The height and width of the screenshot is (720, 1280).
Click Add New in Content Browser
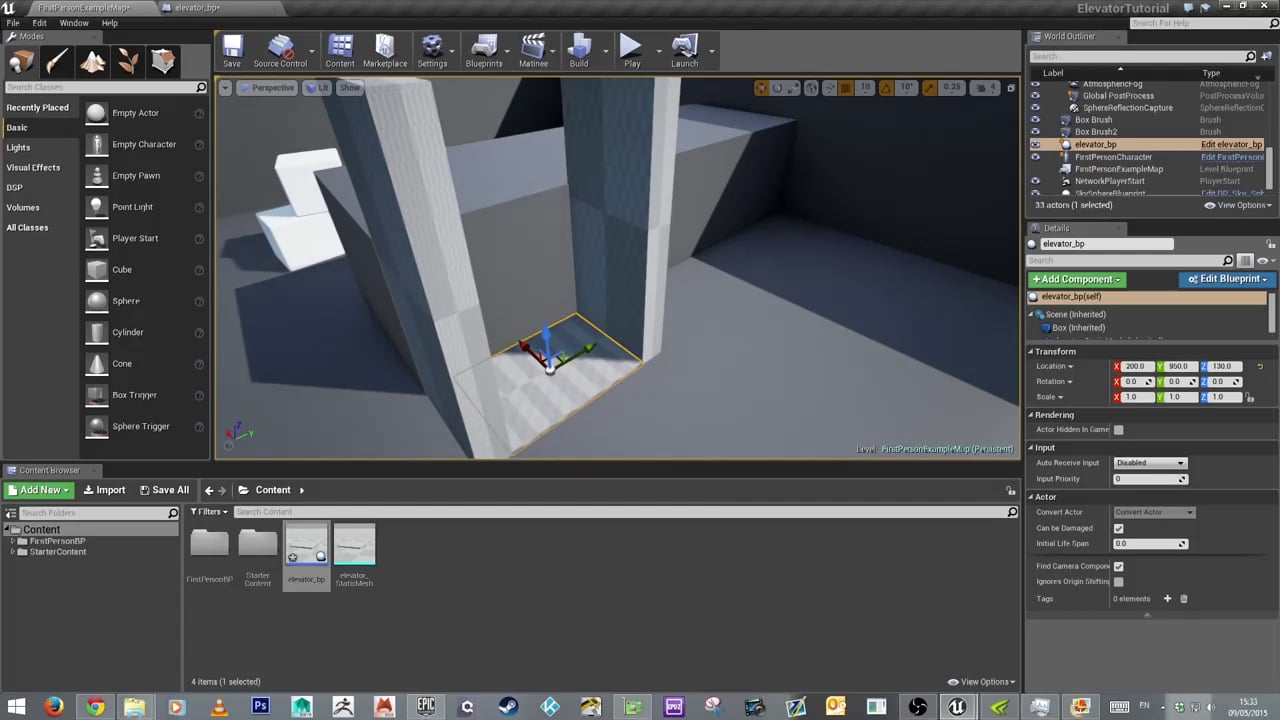[39, 490]
